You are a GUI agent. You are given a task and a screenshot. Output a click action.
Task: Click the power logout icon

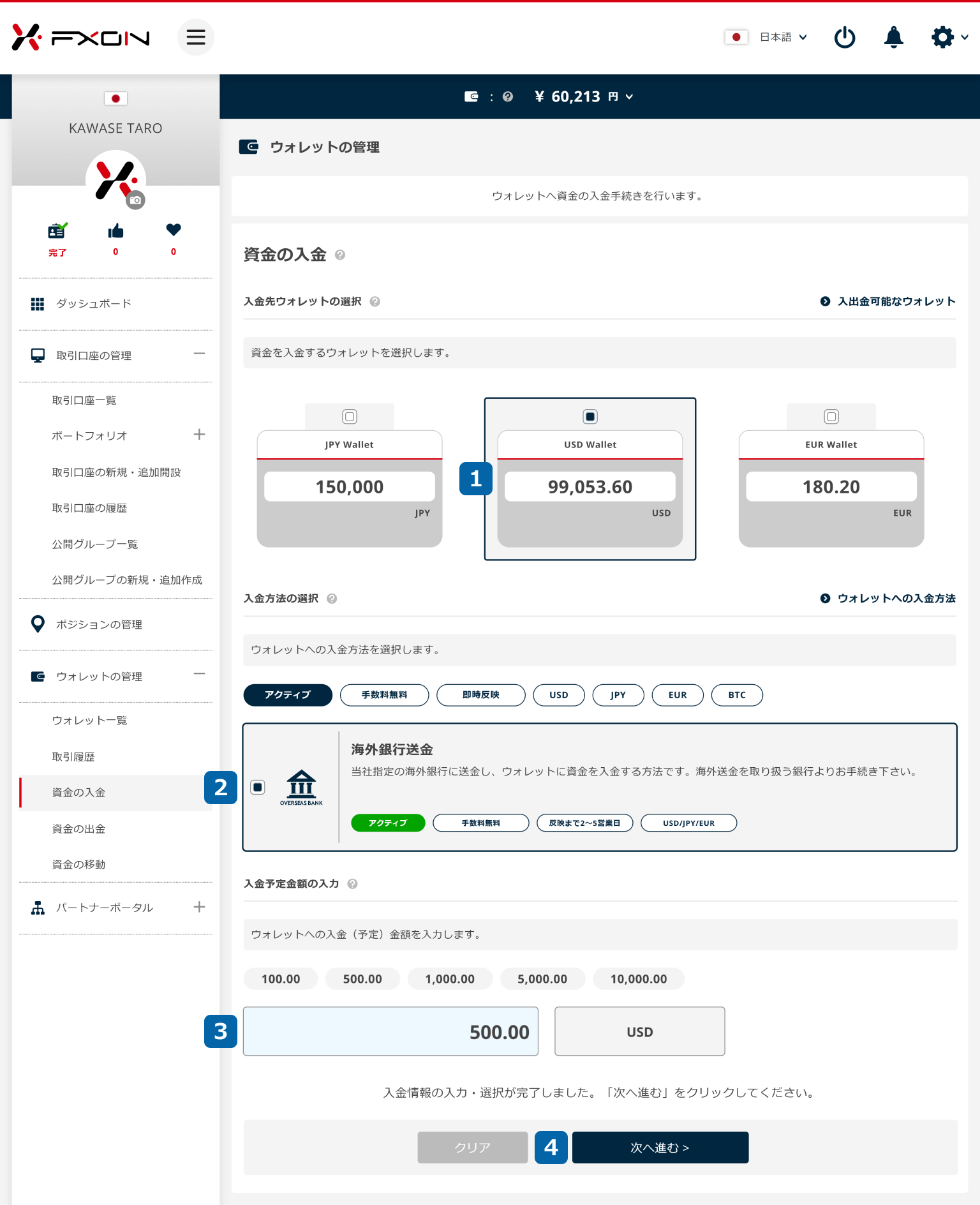[845, 37]
